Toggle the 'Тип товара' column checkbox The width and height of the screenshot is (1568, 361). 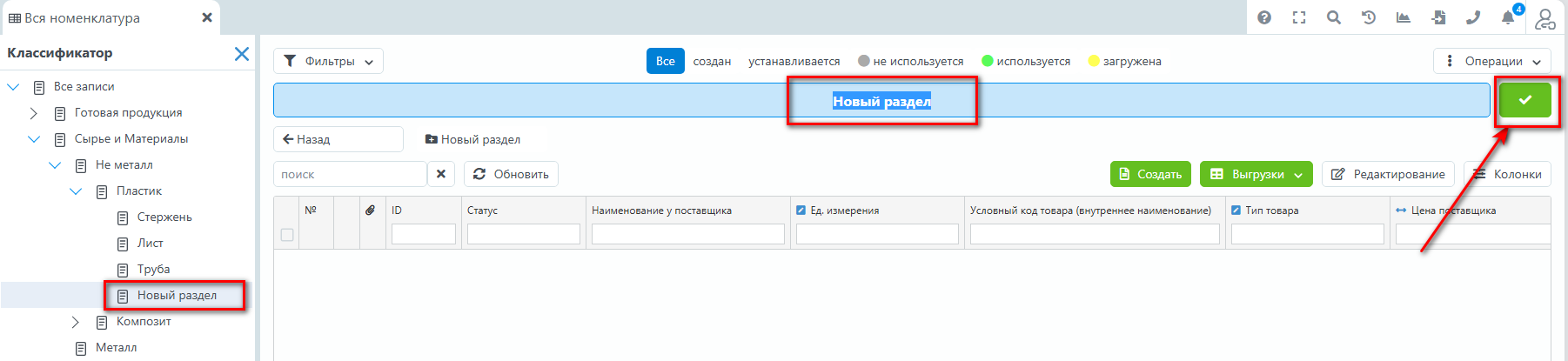pos(1236,211)
